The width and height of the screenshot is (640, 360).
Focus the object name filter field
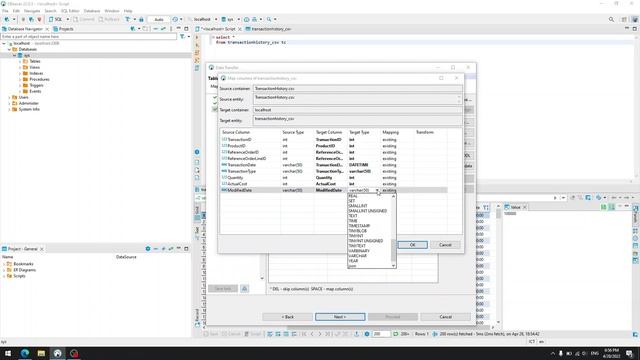tap(89, 36)
